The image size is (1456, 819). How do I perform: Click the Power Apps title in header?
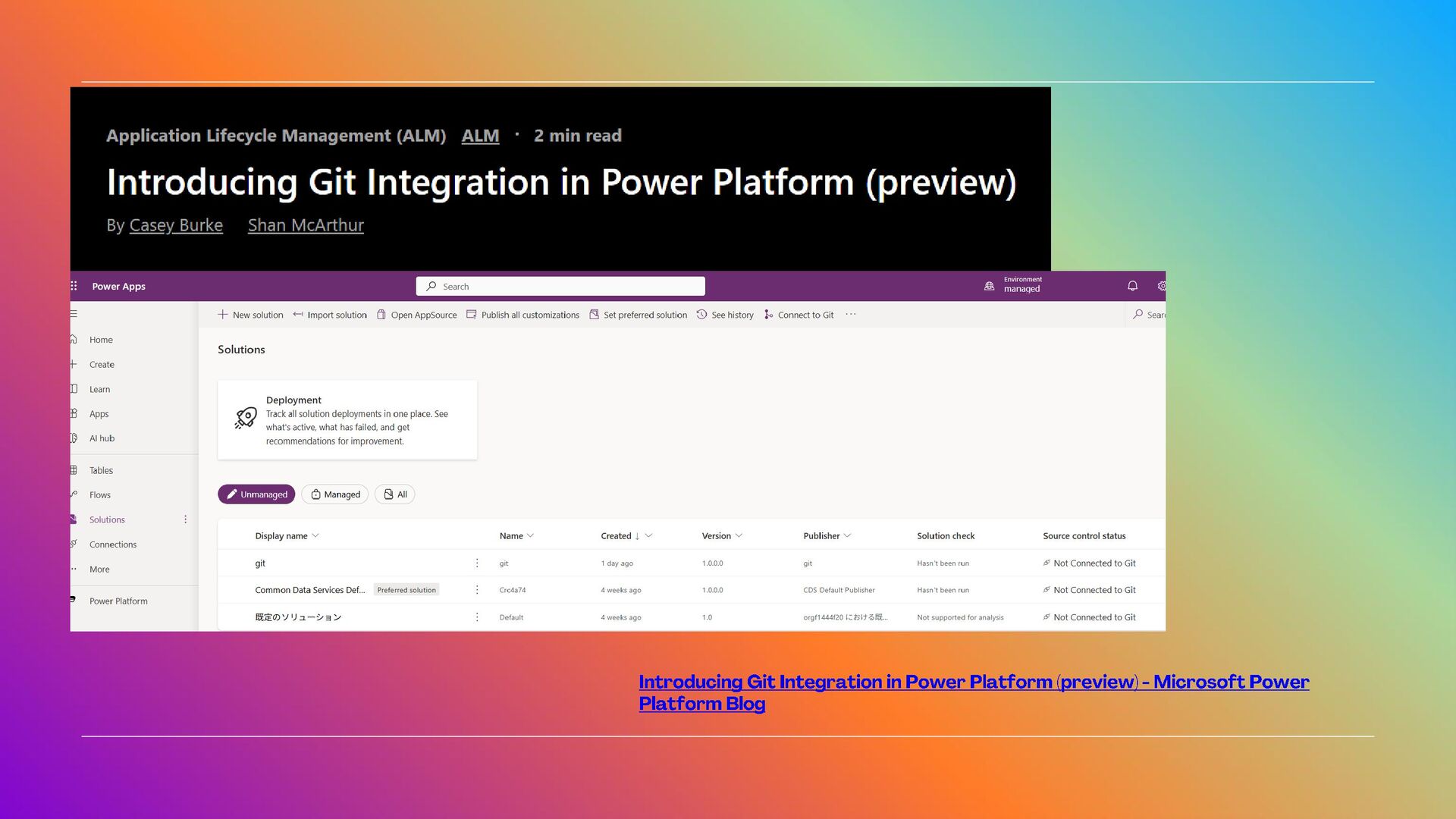coord(118,286)
